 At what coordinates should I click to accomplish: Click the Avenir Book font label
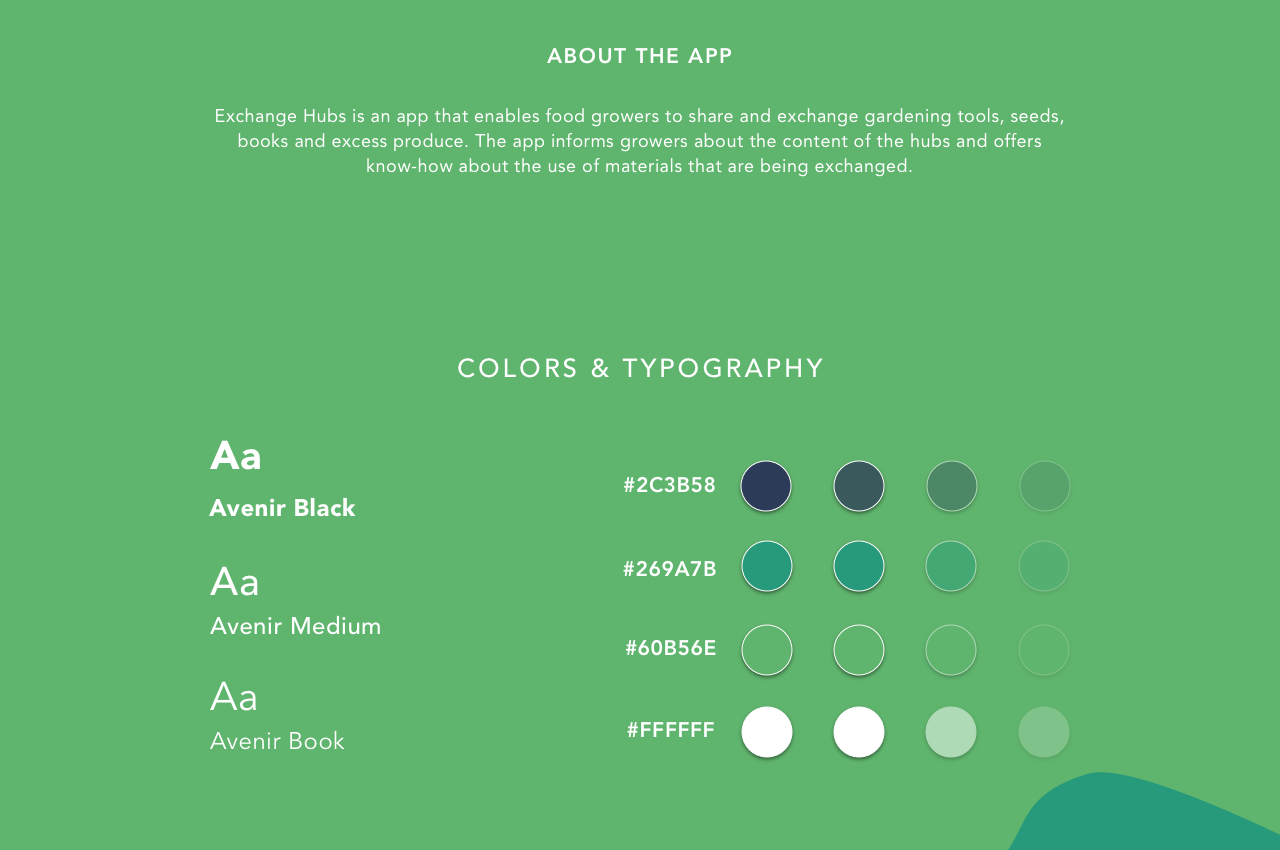point(278,741)
